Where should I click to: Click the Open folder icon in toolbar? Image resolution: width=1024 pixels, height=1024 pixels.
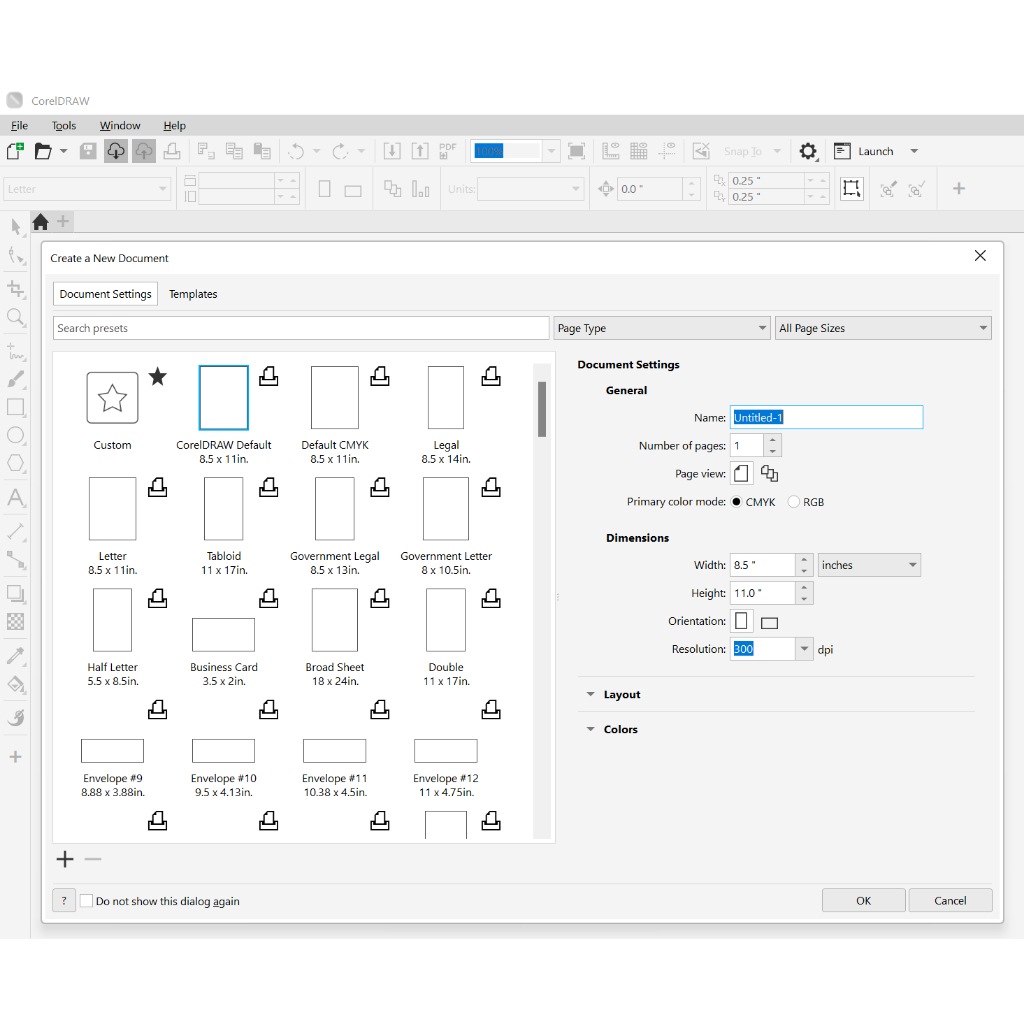click(x=43, y=151)
